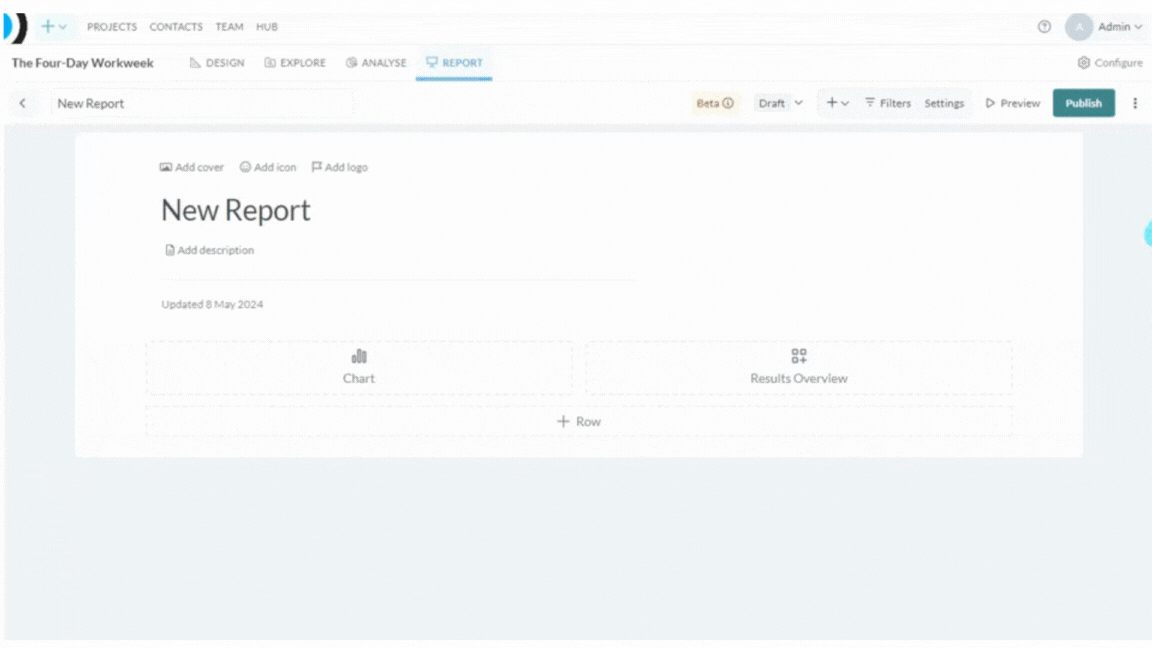The width and height of the screenshot is (1152, 648).
Task: Navigate to the HUB
Action: tap(267, 26)
